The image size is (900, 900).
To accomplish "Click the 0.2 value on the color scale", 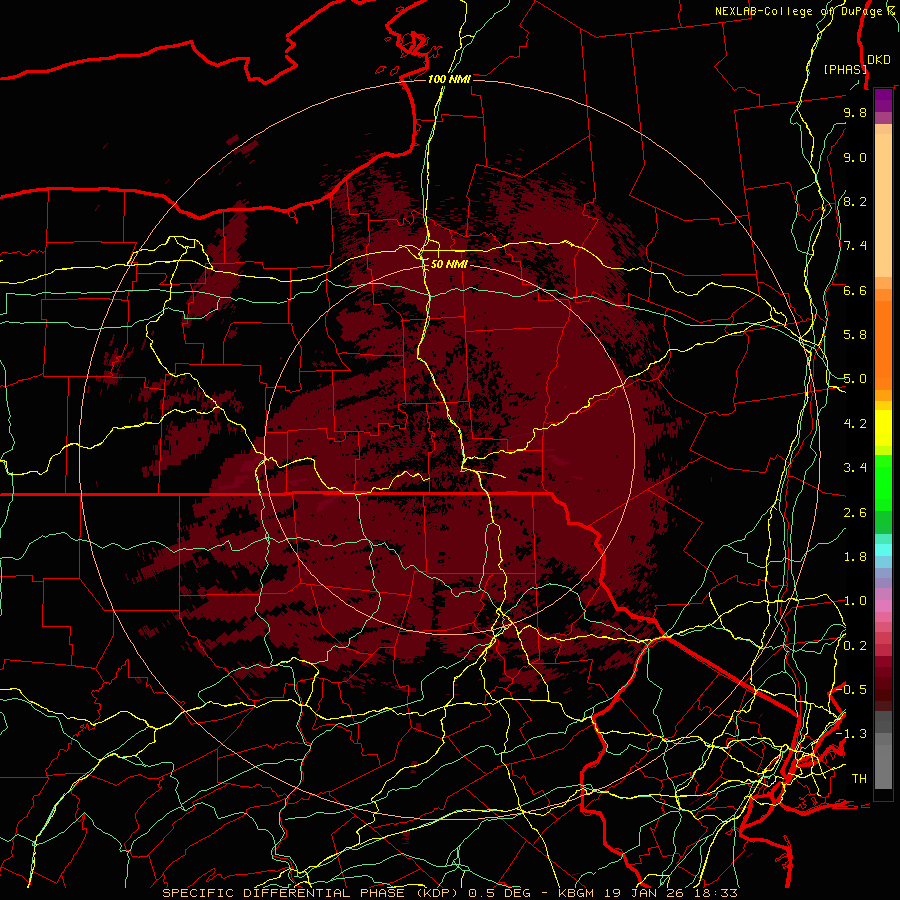I will (x=855, y=646).
